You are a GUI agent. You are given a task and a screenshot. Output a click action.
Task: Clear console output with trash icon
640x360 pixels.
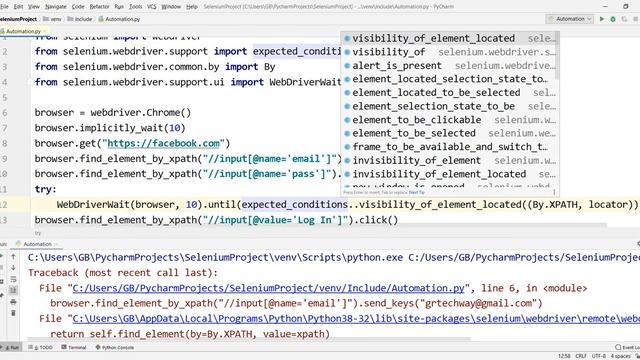pos(13,313)
